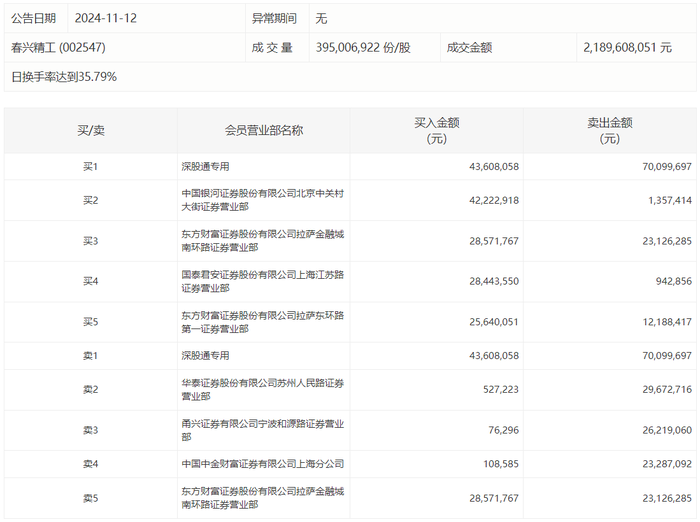Select 买1 sell amount 70,099,697
The image size is (700, 522).
click(667, 167)
